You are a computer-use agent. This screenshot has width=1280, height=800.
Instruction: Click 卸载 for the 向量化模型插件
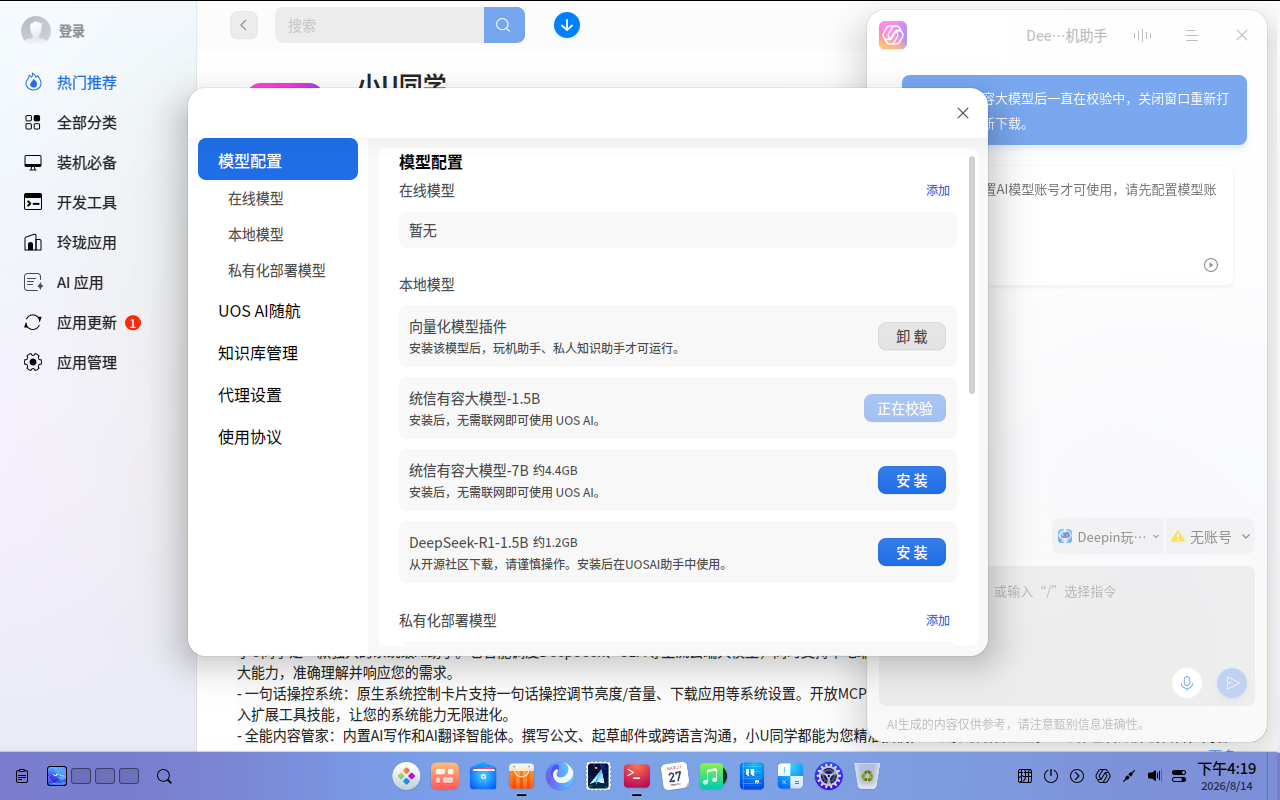(912, 336)
